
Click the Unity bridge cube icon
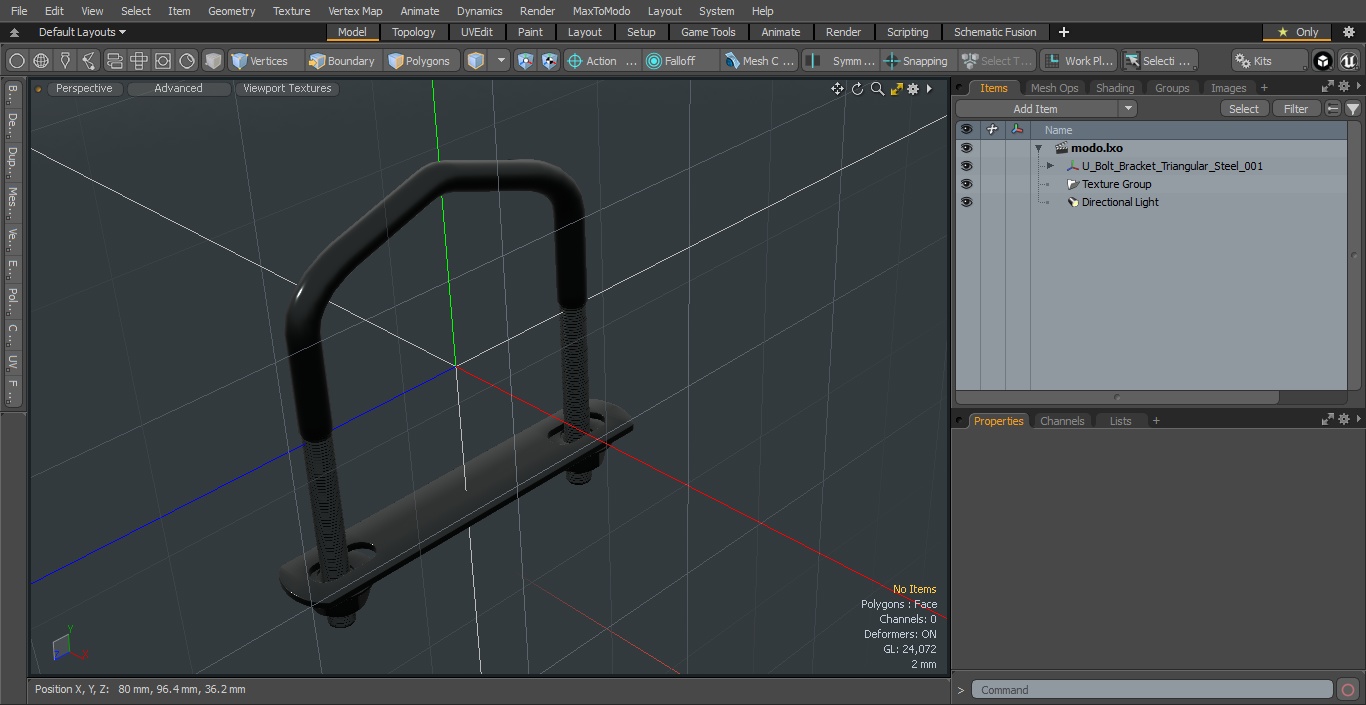(1323, 61)
